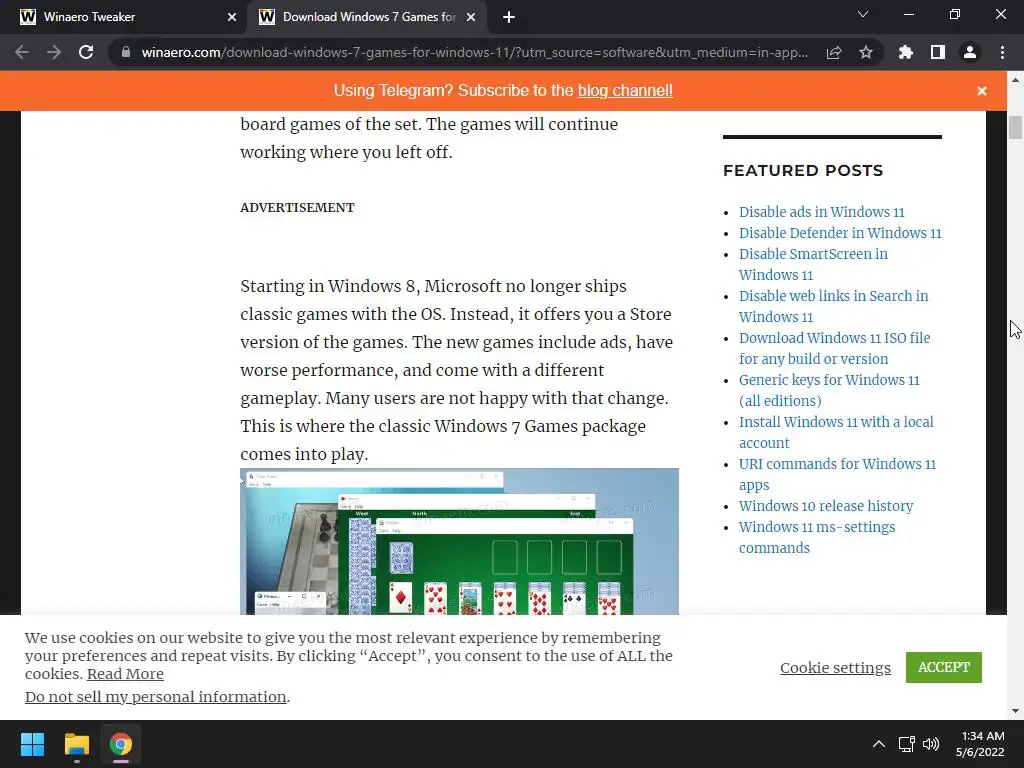Open Chrome three-dot menu
This screenshot has width=1024, height=768.
click(x=1002, y=52)
